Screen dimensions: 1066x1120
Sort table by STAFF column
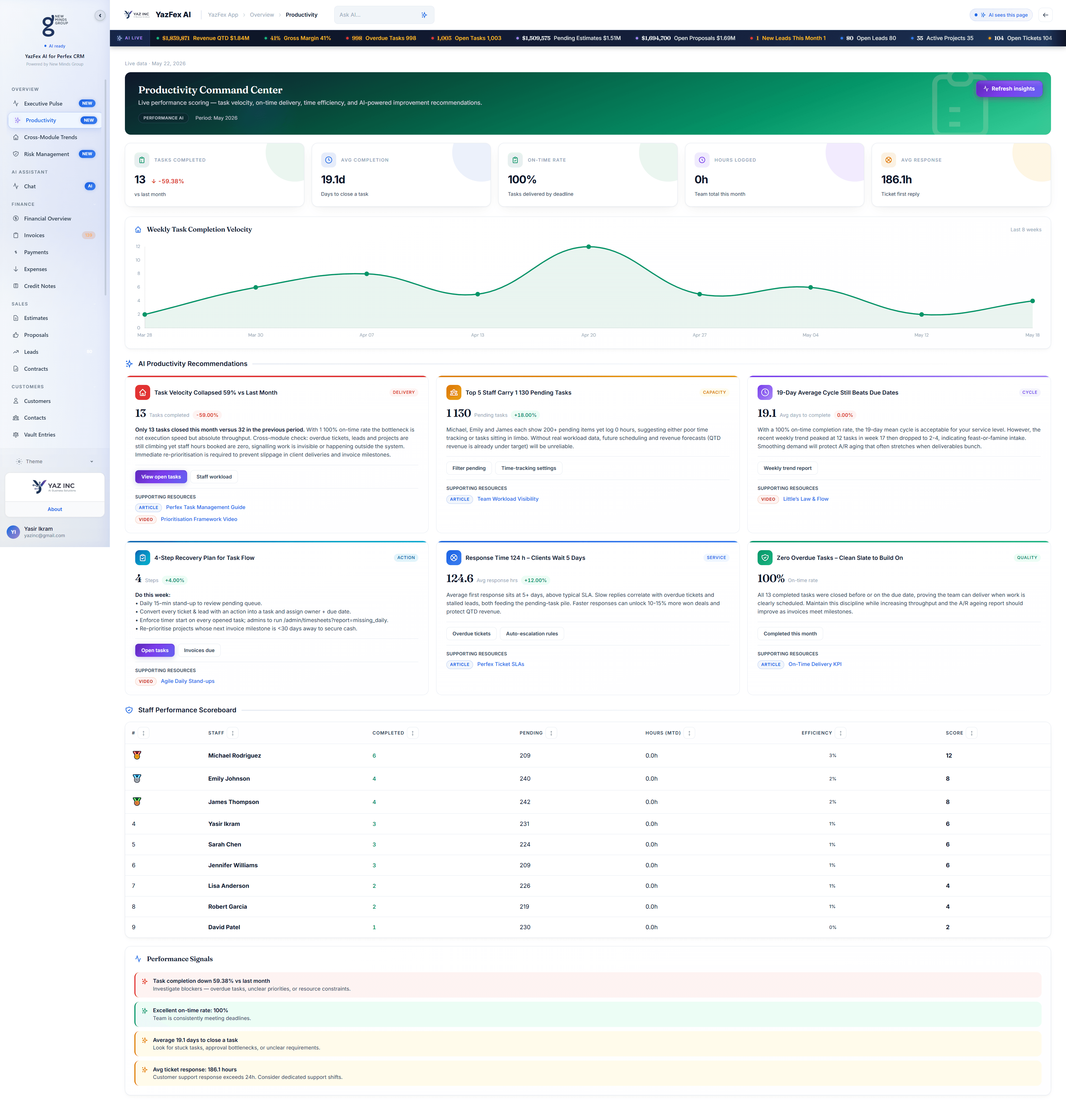pyautogui.click(x=232, y=733)
